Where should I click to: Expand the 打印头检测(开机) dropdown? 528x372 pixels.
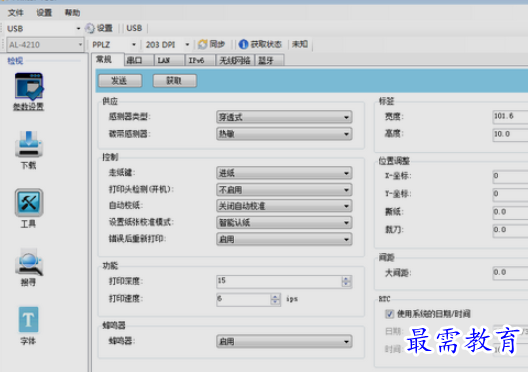coord(284,190)
